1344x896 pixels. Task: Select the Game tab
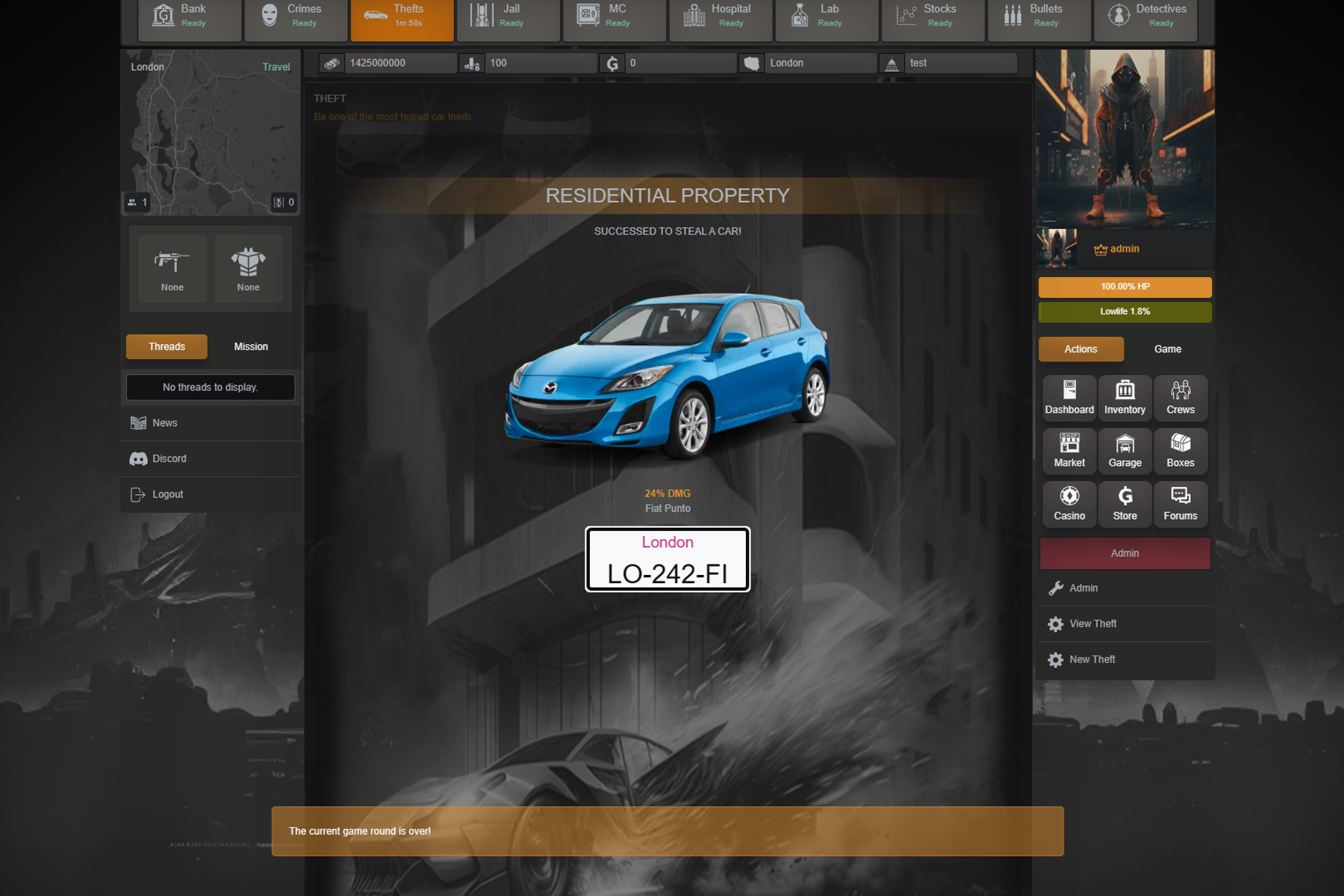1168,349
